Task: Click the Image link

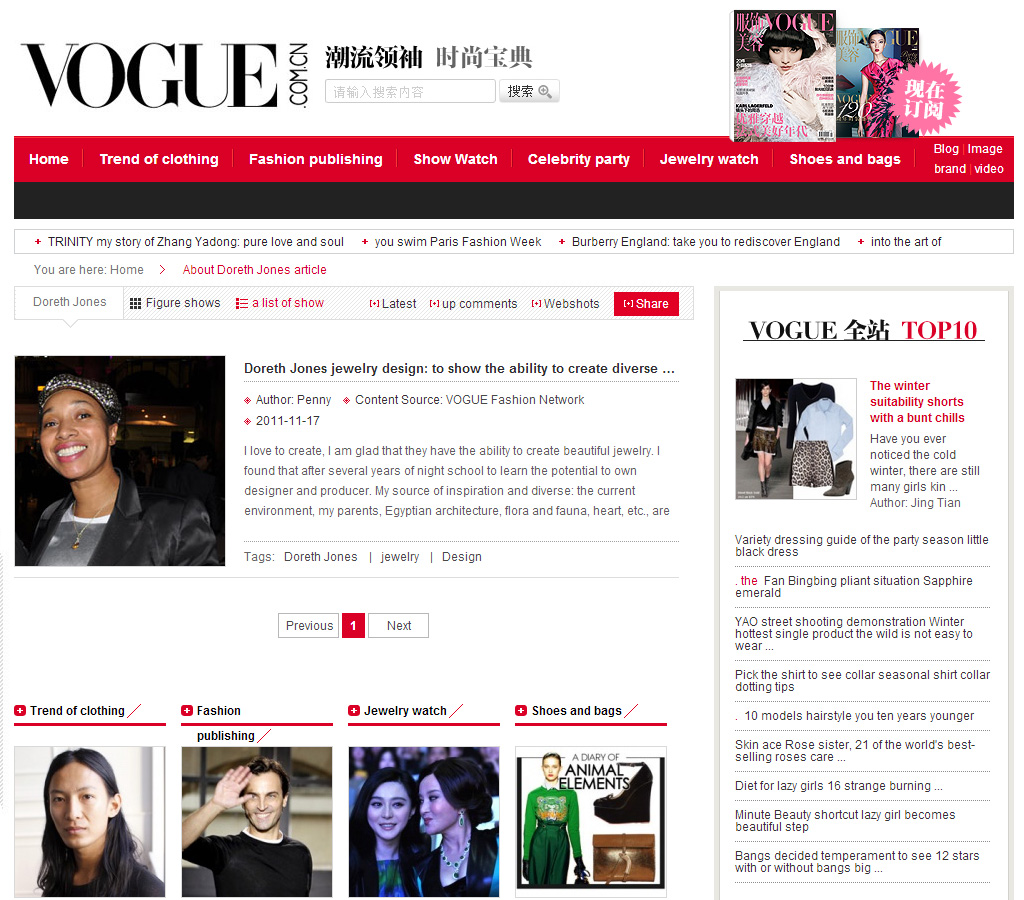Action: click(x=985, y=149)
